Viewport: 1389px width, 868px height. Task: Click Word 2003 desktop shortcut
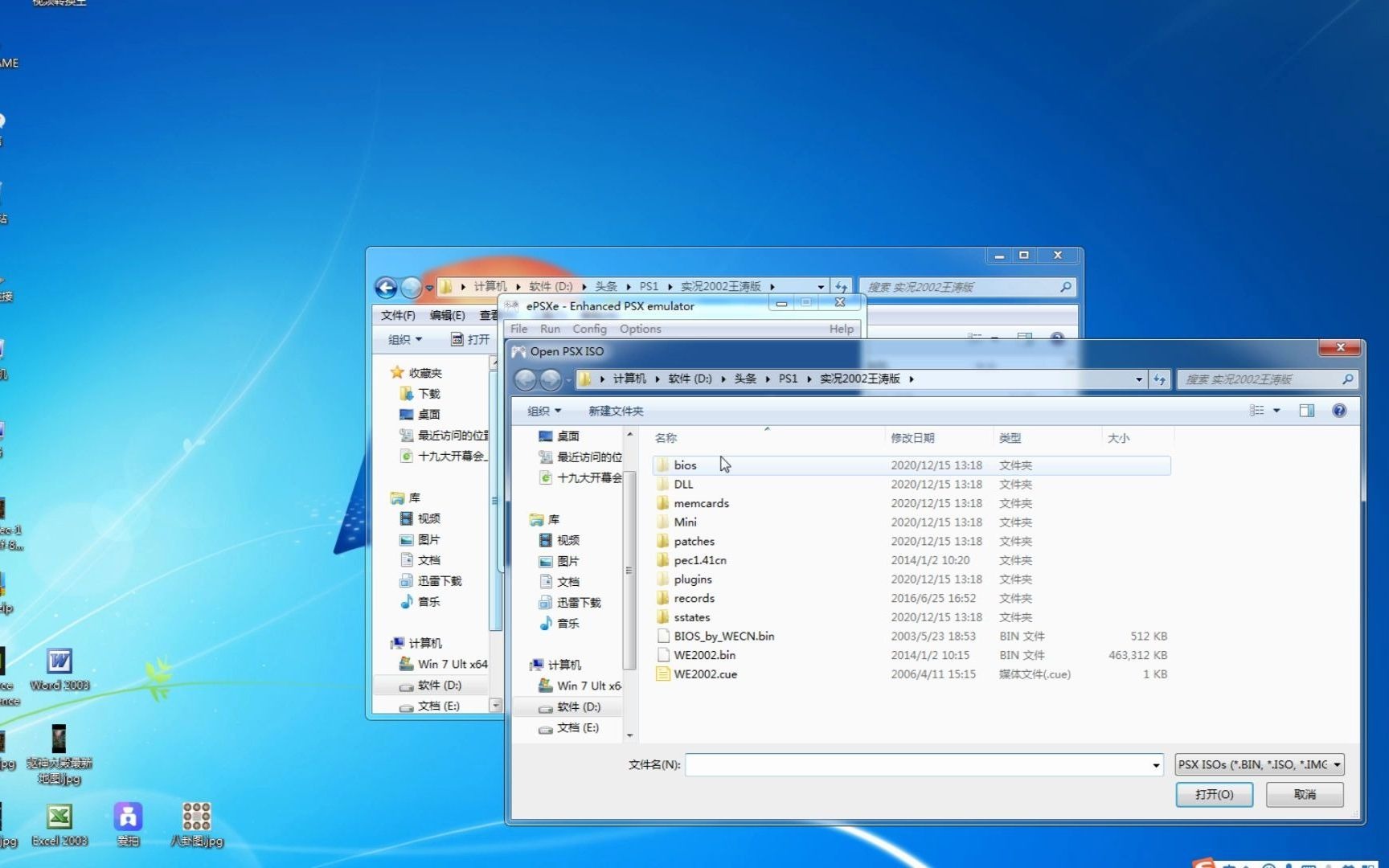[x=59, y=669]
